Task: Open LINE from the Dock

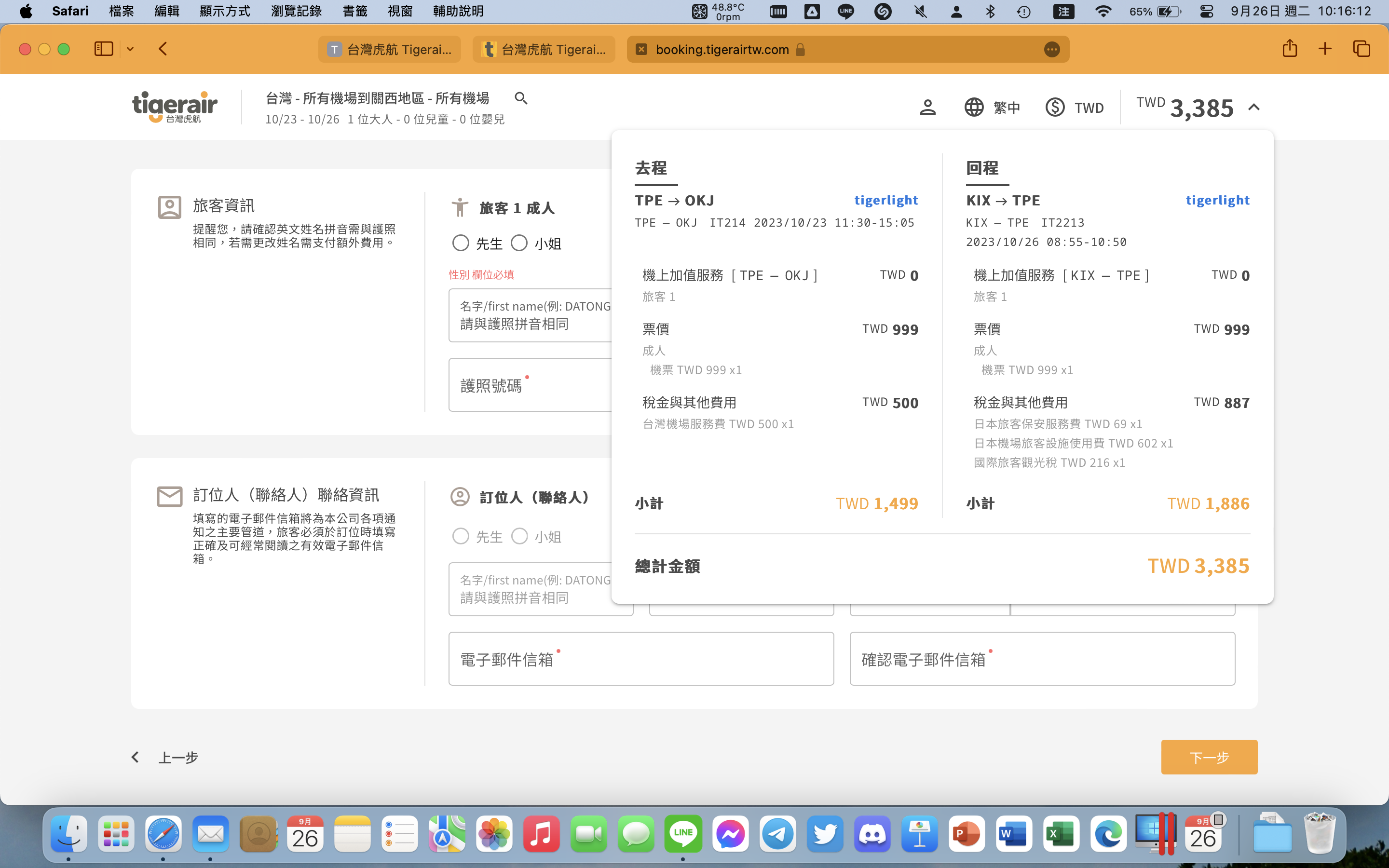Action: 683,834
